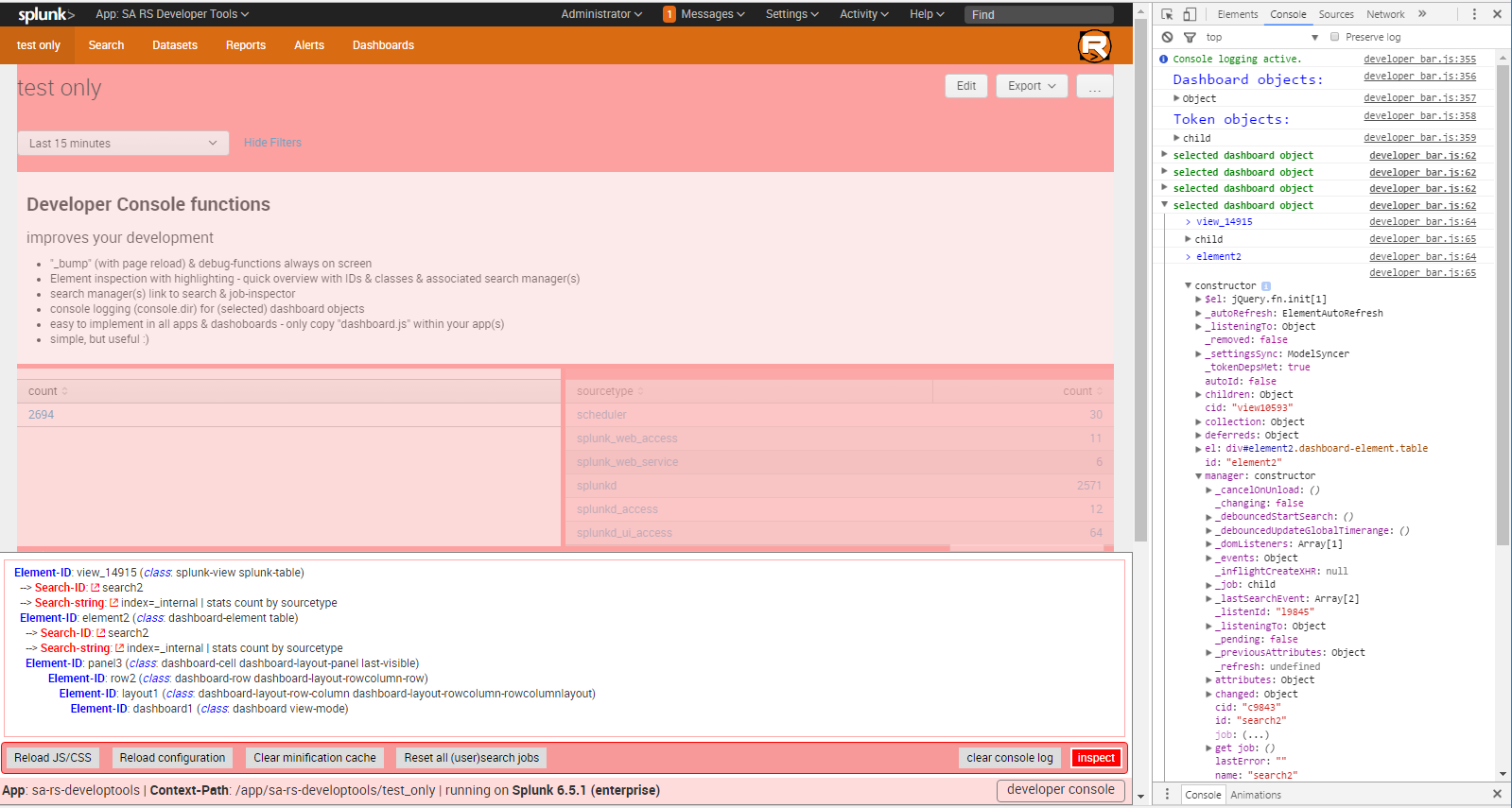
Task: Open the developer_bar.js:355 source link
Action: [1419, 59]
